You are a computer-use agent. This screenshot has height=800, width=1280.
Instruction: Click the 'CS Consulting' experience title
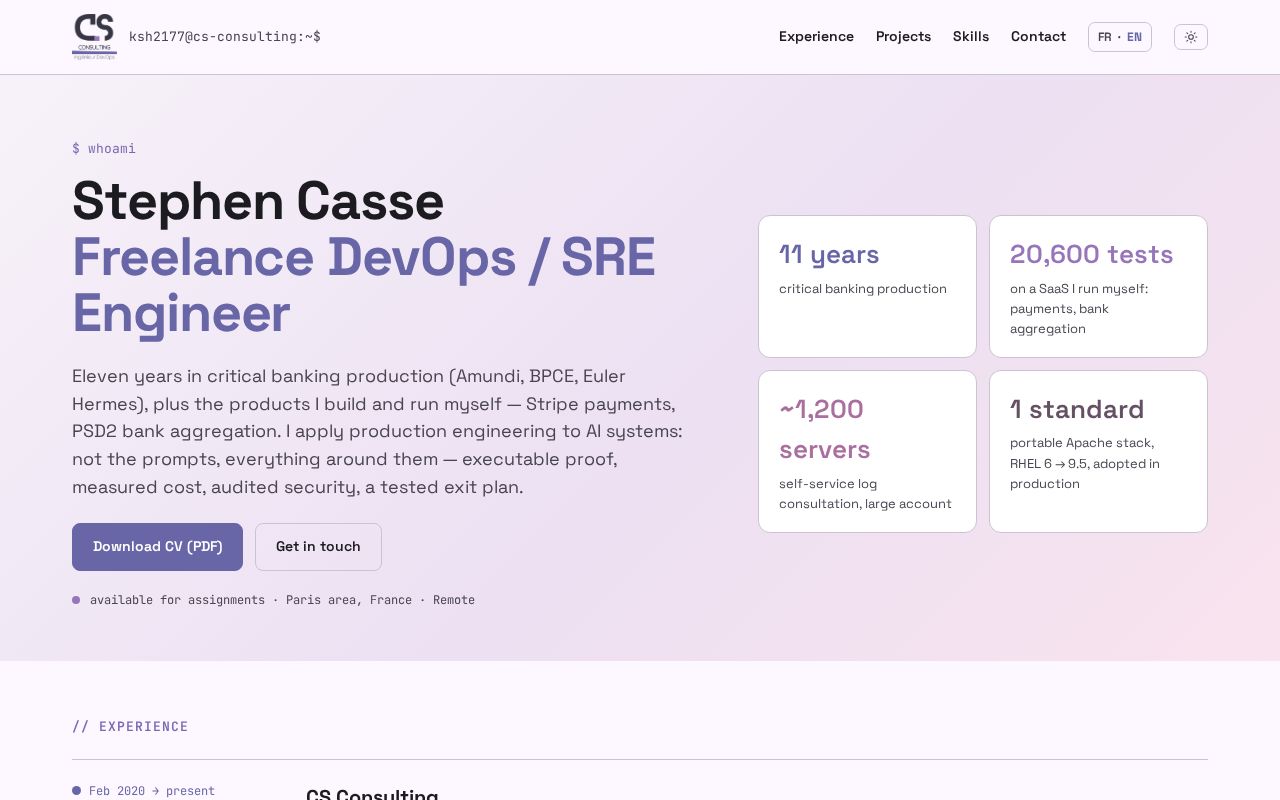pos(372,794)
